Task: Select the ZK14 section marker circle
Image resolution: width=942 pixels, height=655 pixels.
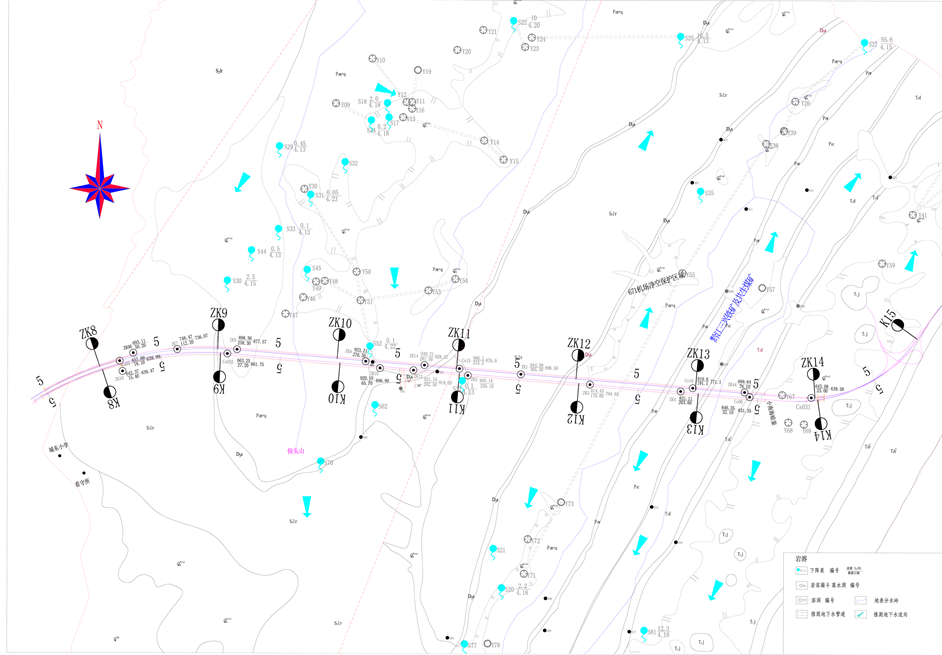Action: pyautogui.click(x=812, y=375)
